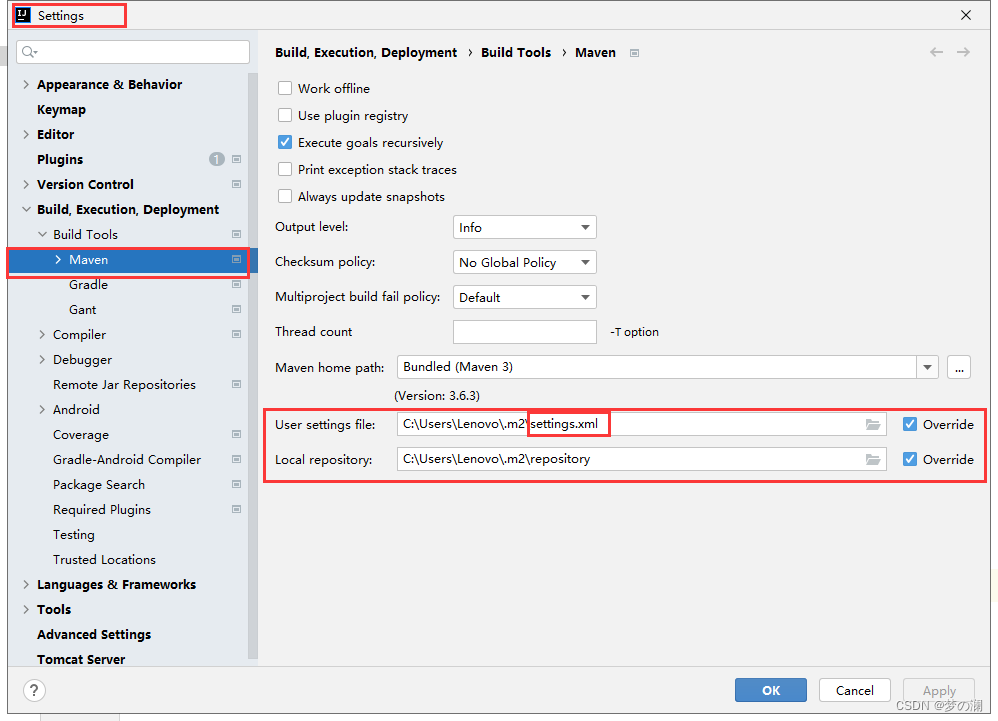The width and height of the screenshot is (998, 721).
Task: Click the settings tree vertical scrollbar
Action: (x=253, y=366)
